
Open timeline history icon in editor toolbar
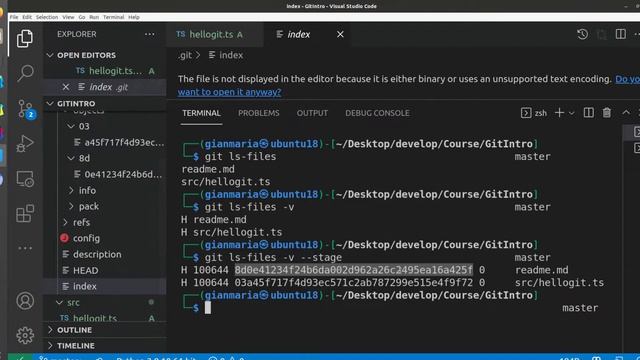pyautogui.click(x=582, y=34)
